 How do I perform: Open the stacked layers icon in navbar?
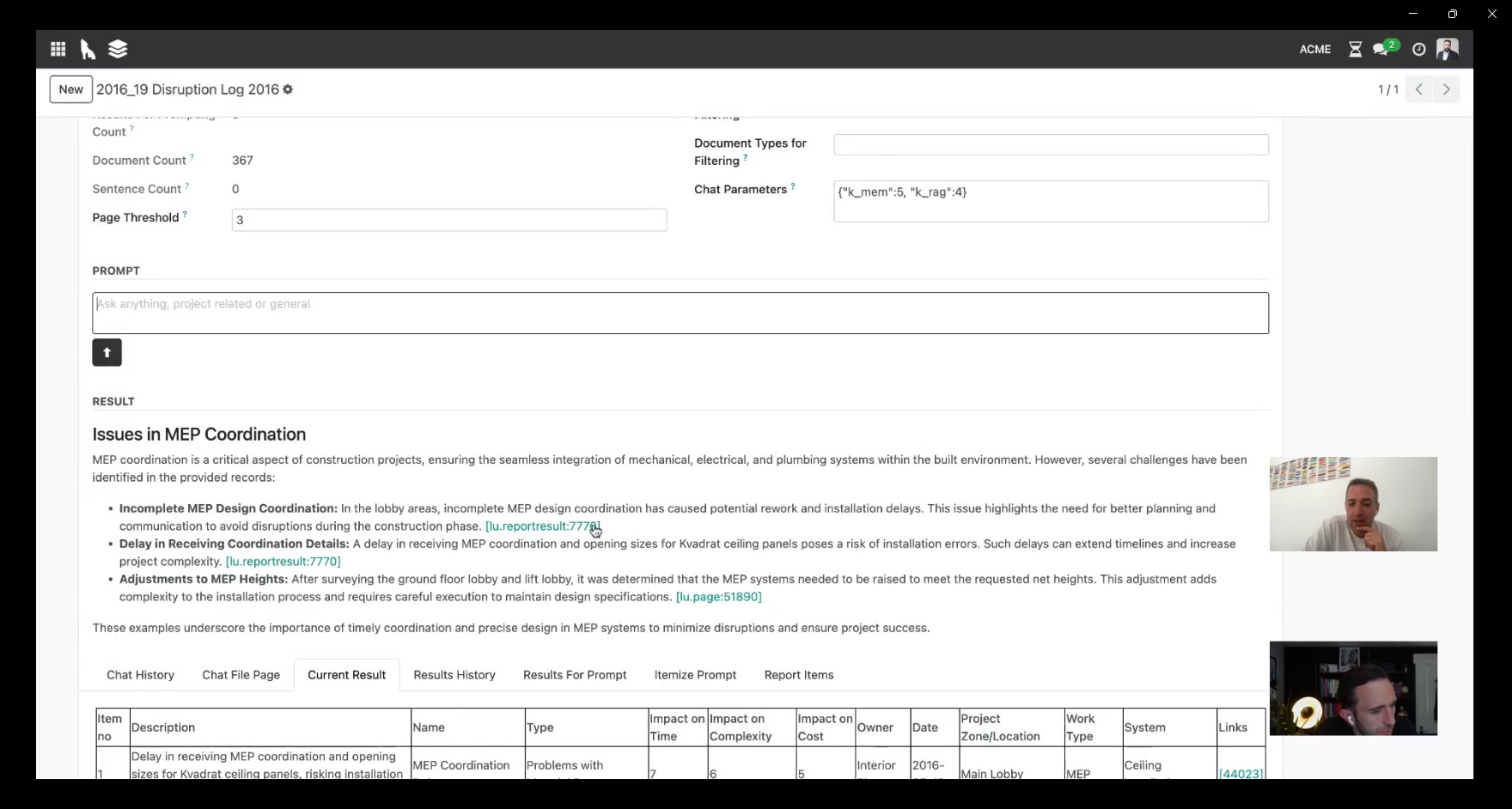[x=118, y=49]
